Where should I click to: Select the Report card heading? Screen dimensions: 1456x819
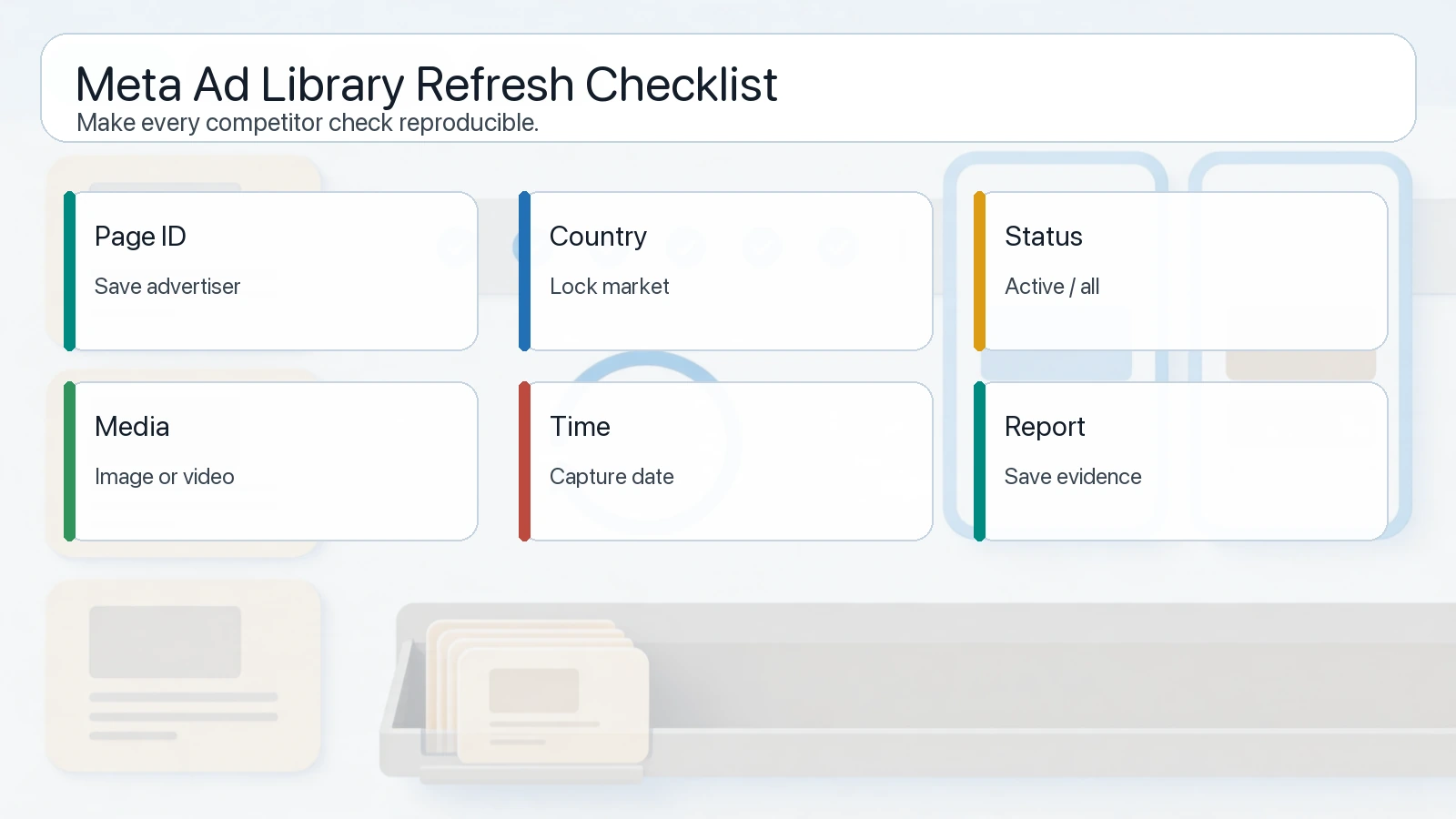click(x=1045, y=427)
